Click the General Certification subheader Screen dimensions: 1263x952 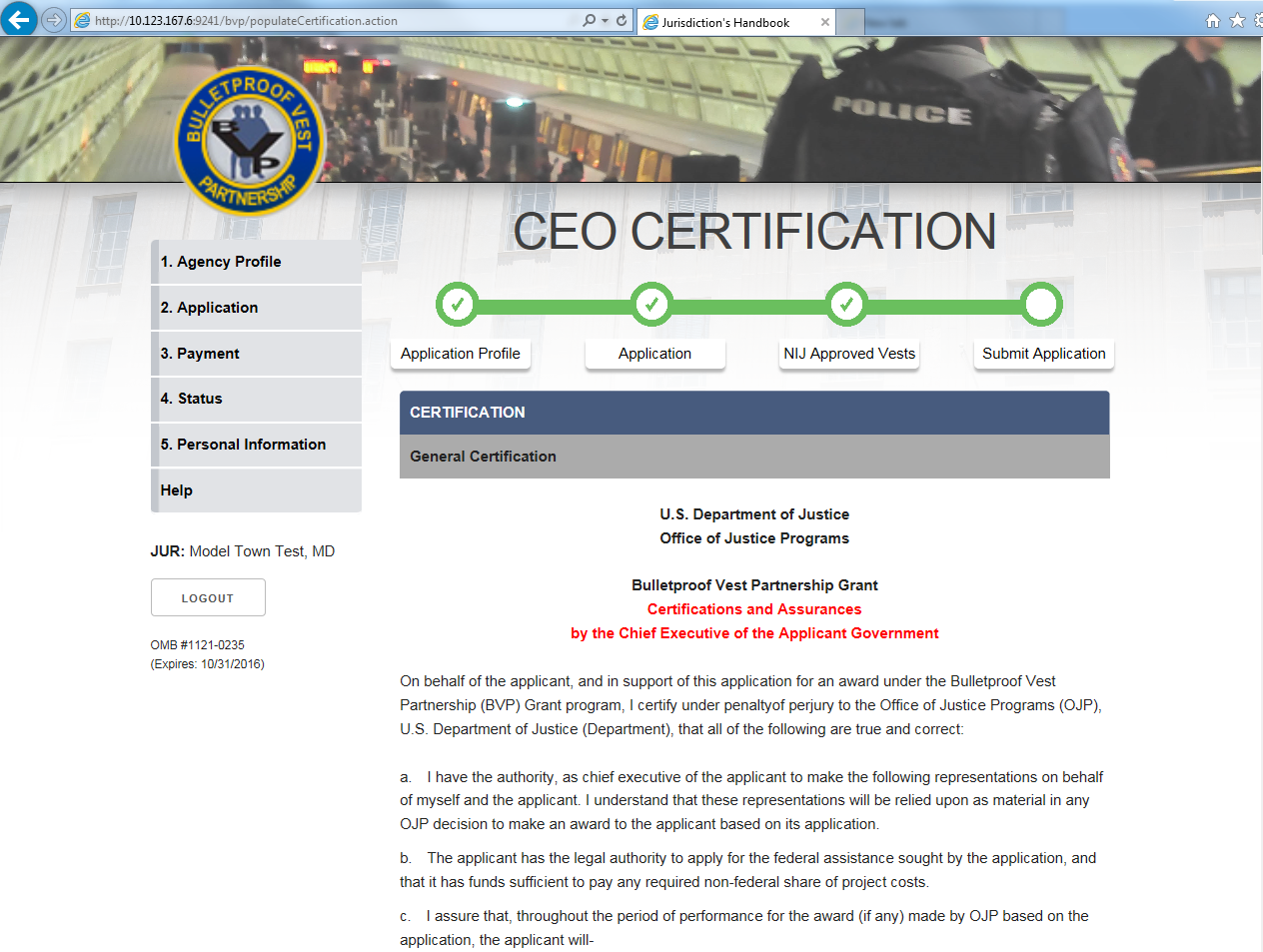(x=754, y=457)
